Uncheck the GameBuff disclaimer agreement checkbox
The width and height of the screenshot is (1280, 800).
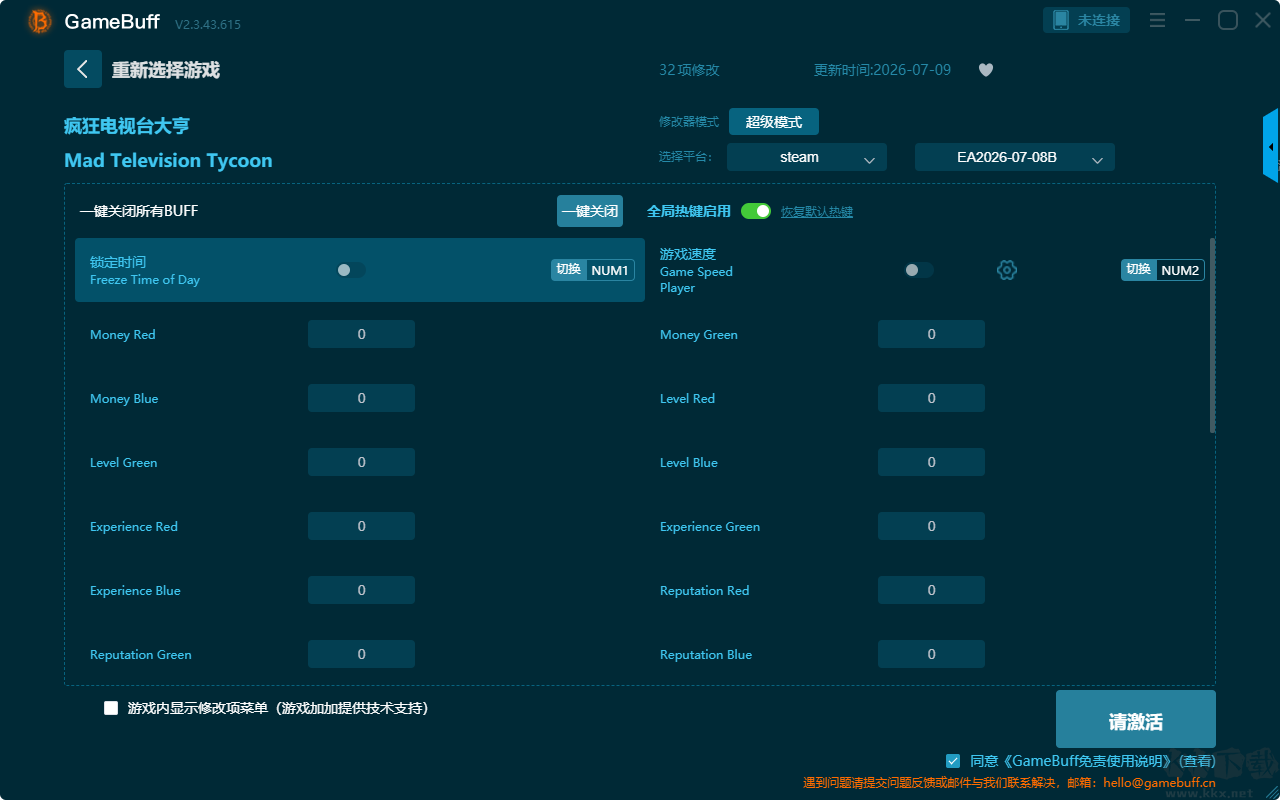[953, 761]
